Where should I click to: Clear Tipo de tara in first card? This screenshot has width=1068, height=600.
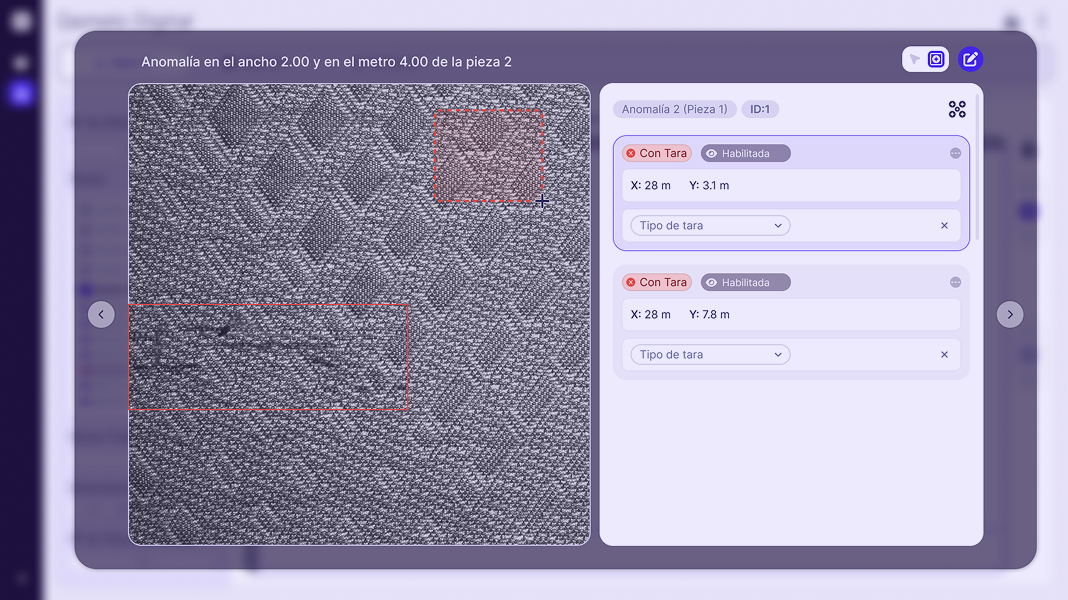click(x=944, y=226)
